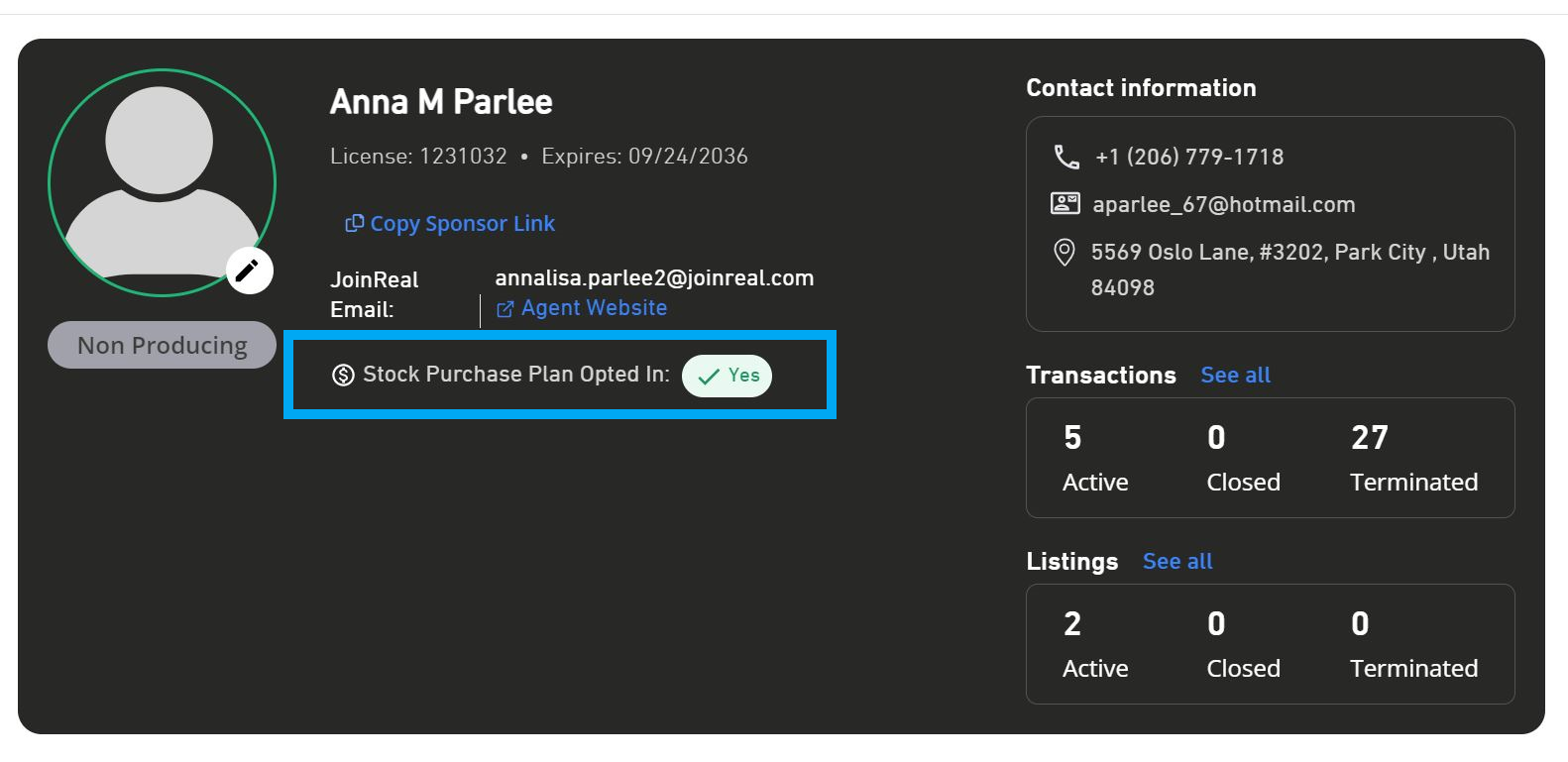The image size is (1568, 762).
Task: Click the aparlee_67@hotmail.com email address
Action: click(x=1224, y=205)
